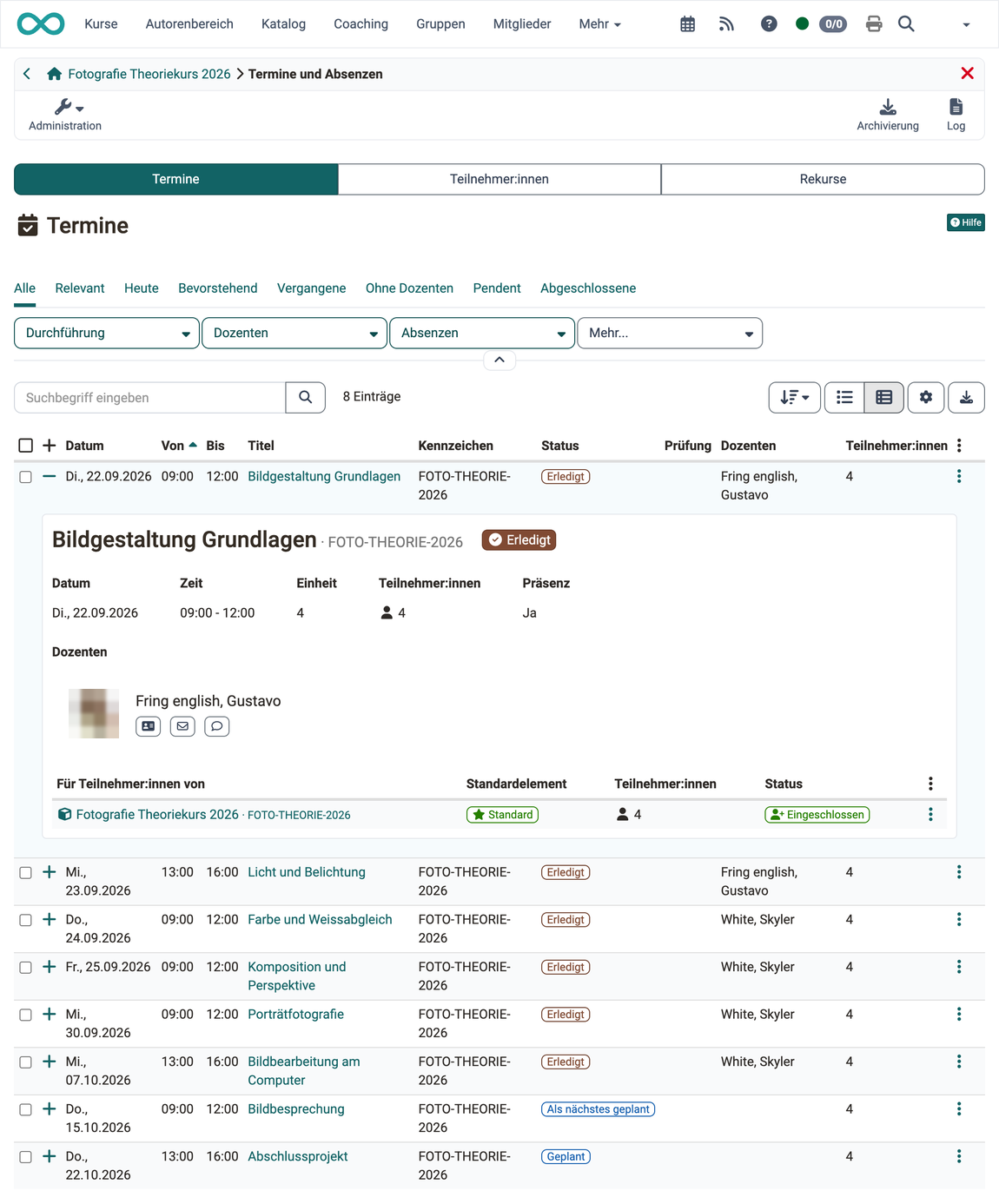This screenshot has height=1204, width=999.
Task: Open visiting card of Gustavo Fring english
Action: (149, 726)
